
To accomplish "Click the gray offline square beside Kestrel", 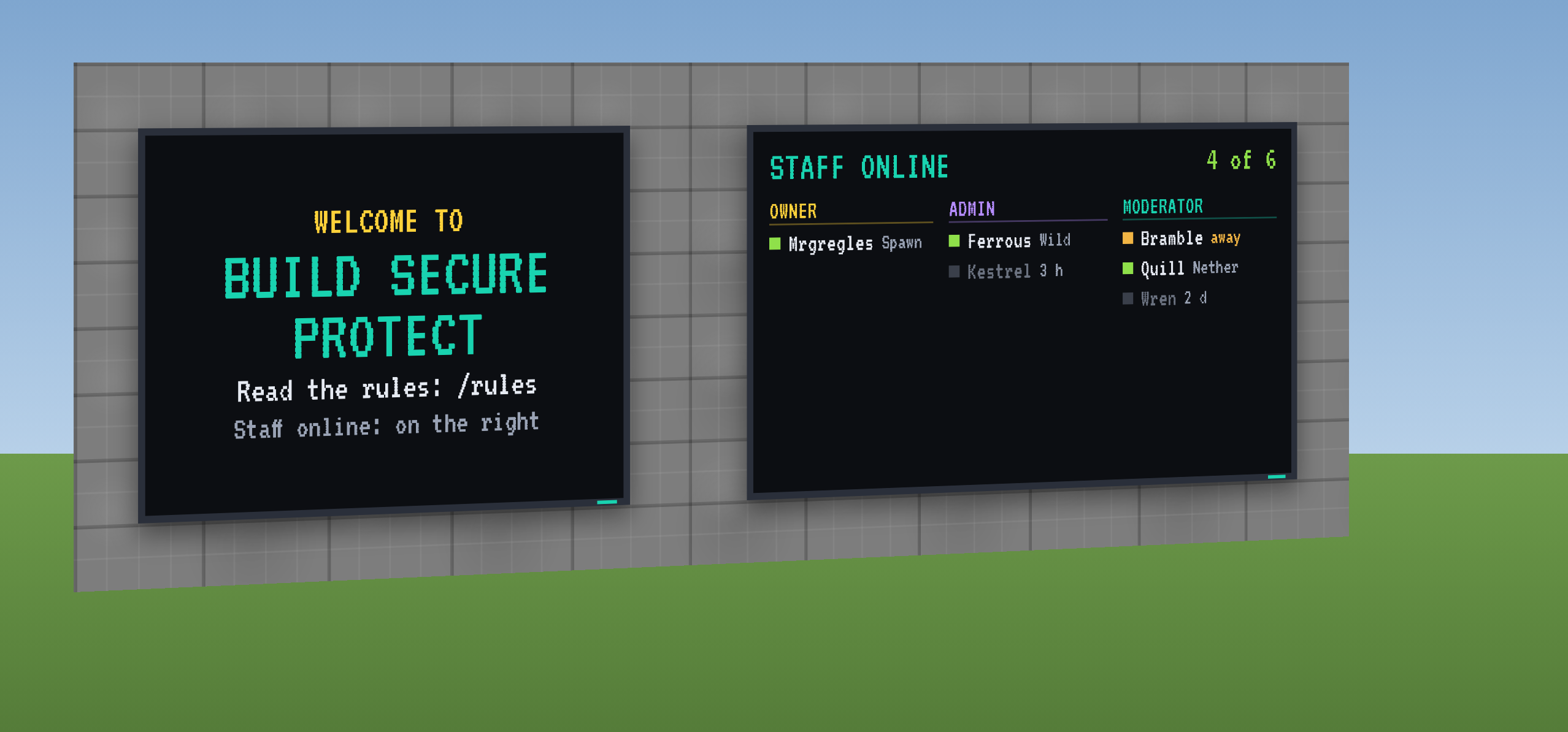I will tap(954, 272).
